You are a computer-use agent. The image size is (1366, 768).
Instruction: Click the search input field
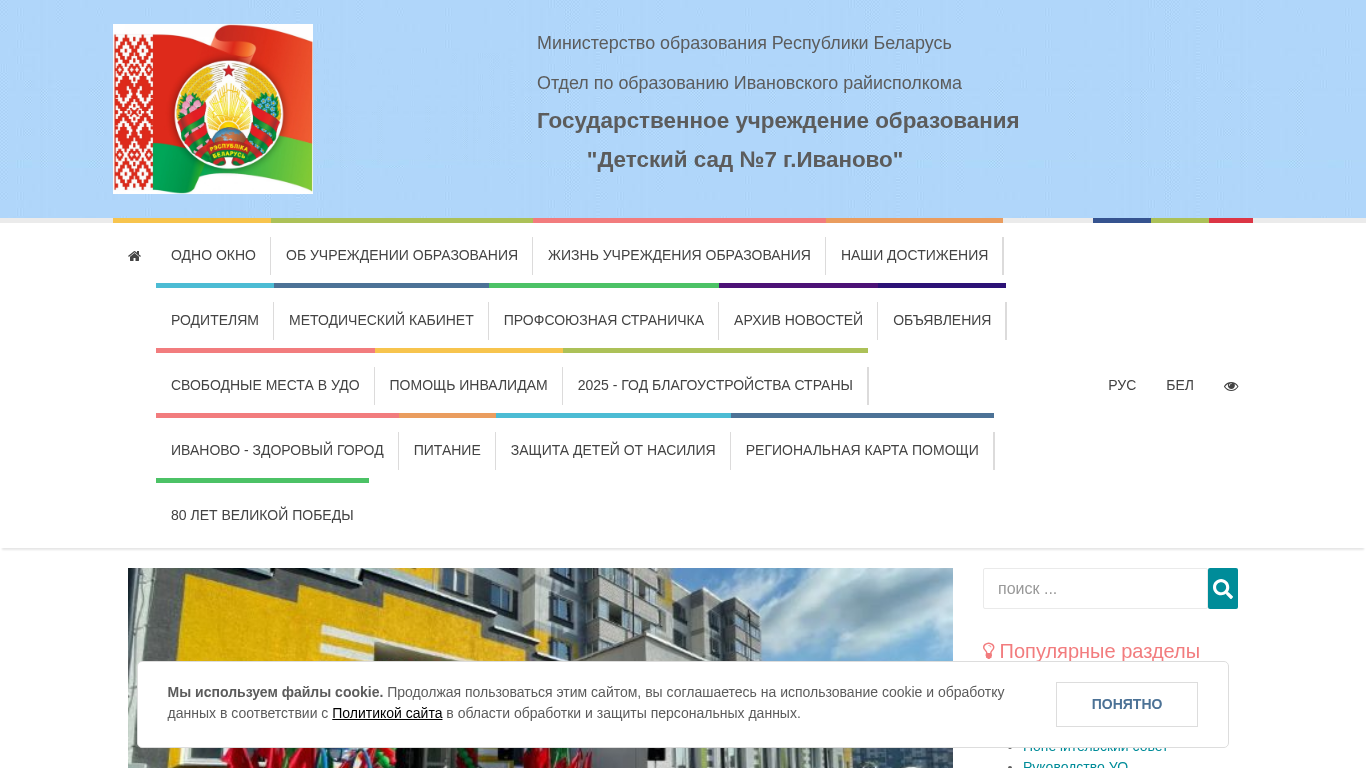[x=1095, y=588]
